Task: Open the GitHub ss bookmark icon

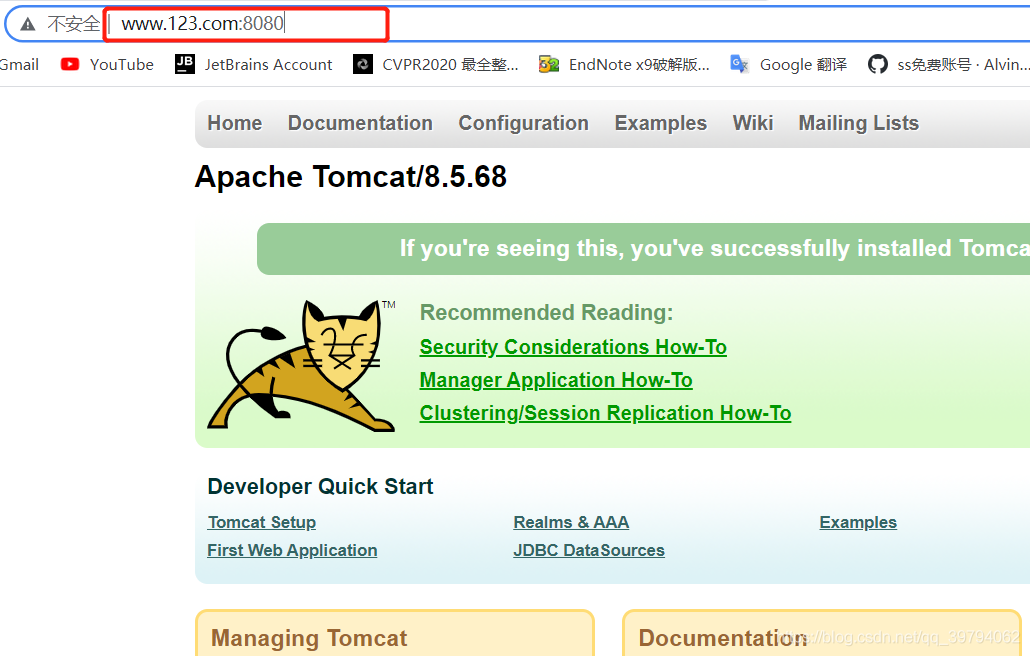Action: click(x=877, y=64)
